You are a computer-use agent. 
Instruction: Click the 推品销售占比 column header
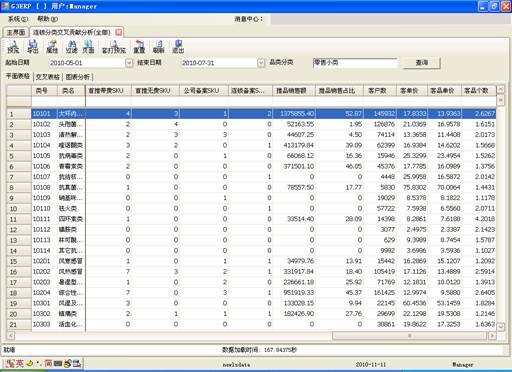pyautogui.click(x=339, y=91)
